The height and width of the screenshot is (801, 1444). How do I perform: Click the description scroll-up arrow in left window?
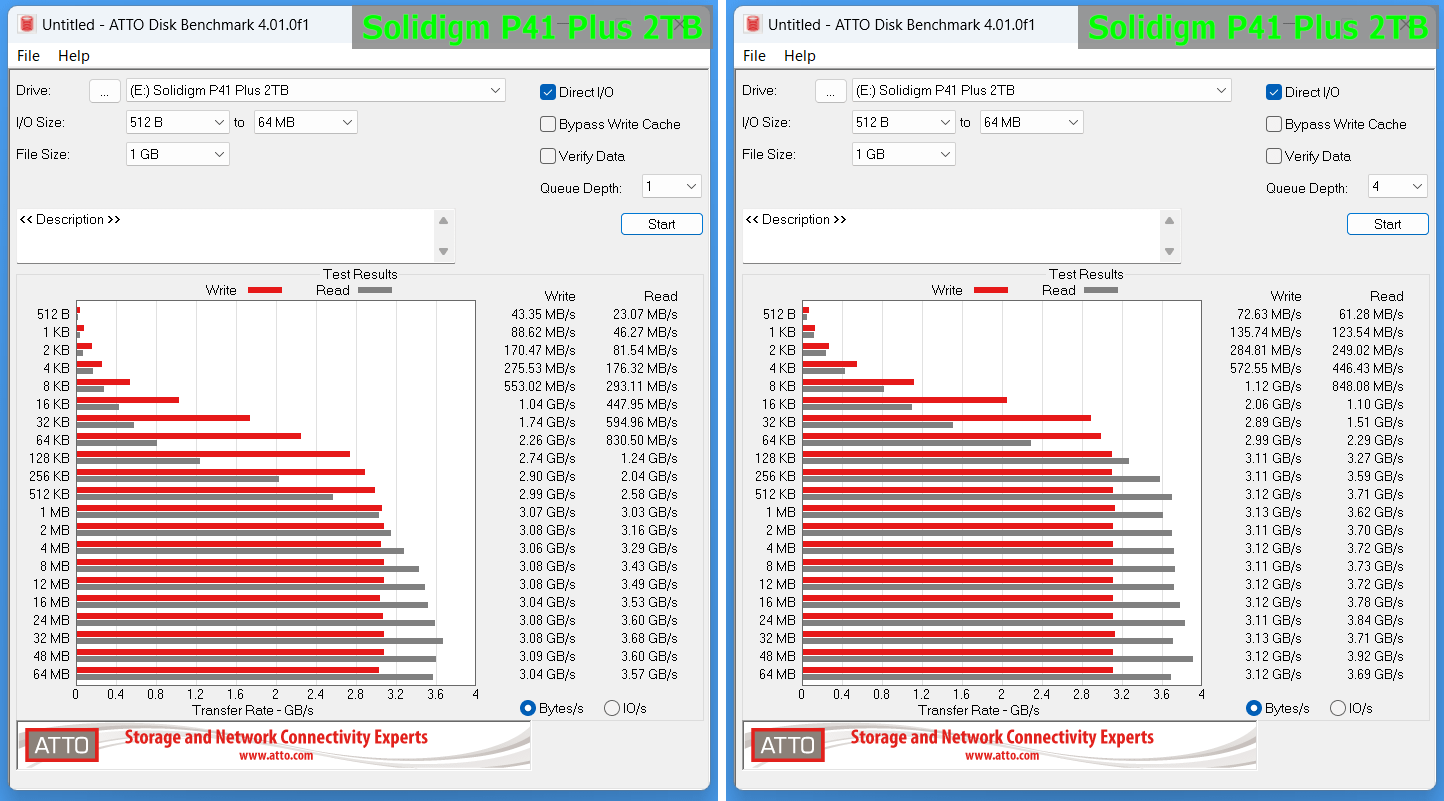click(x=444, y=221)
